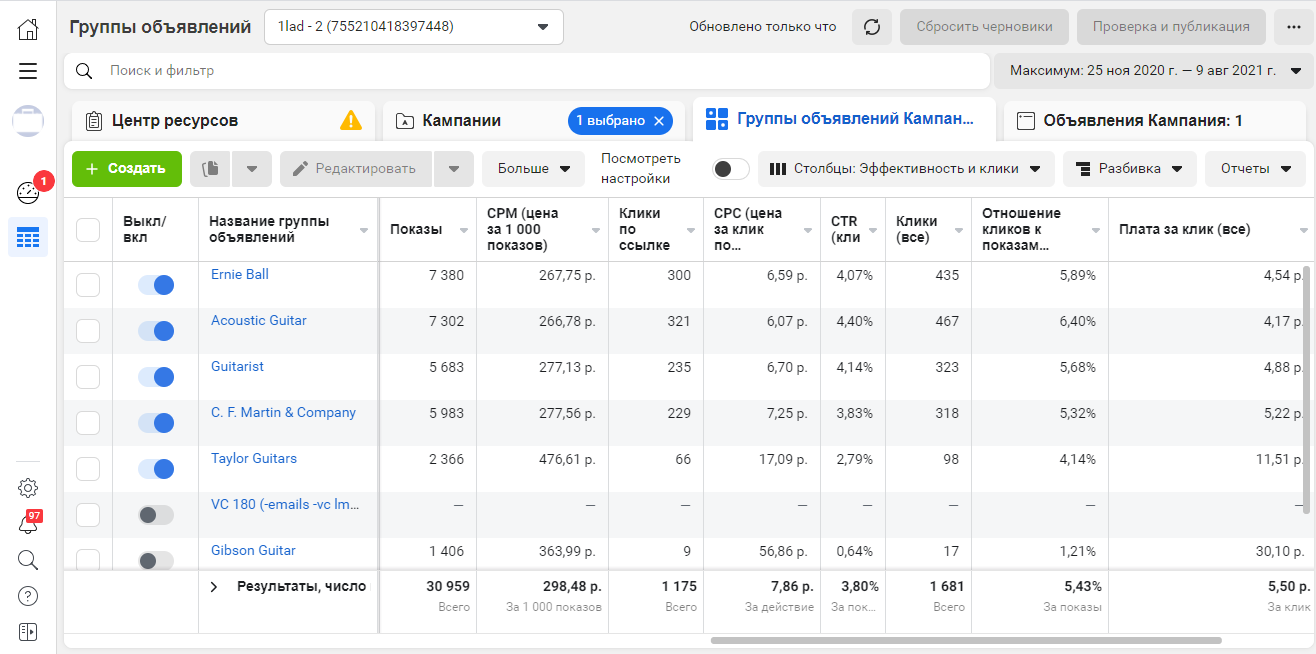Sort by Плата за клик (все) arrow
Viewport: 1316px width, 654px height.
click(x=1304, y=230)
